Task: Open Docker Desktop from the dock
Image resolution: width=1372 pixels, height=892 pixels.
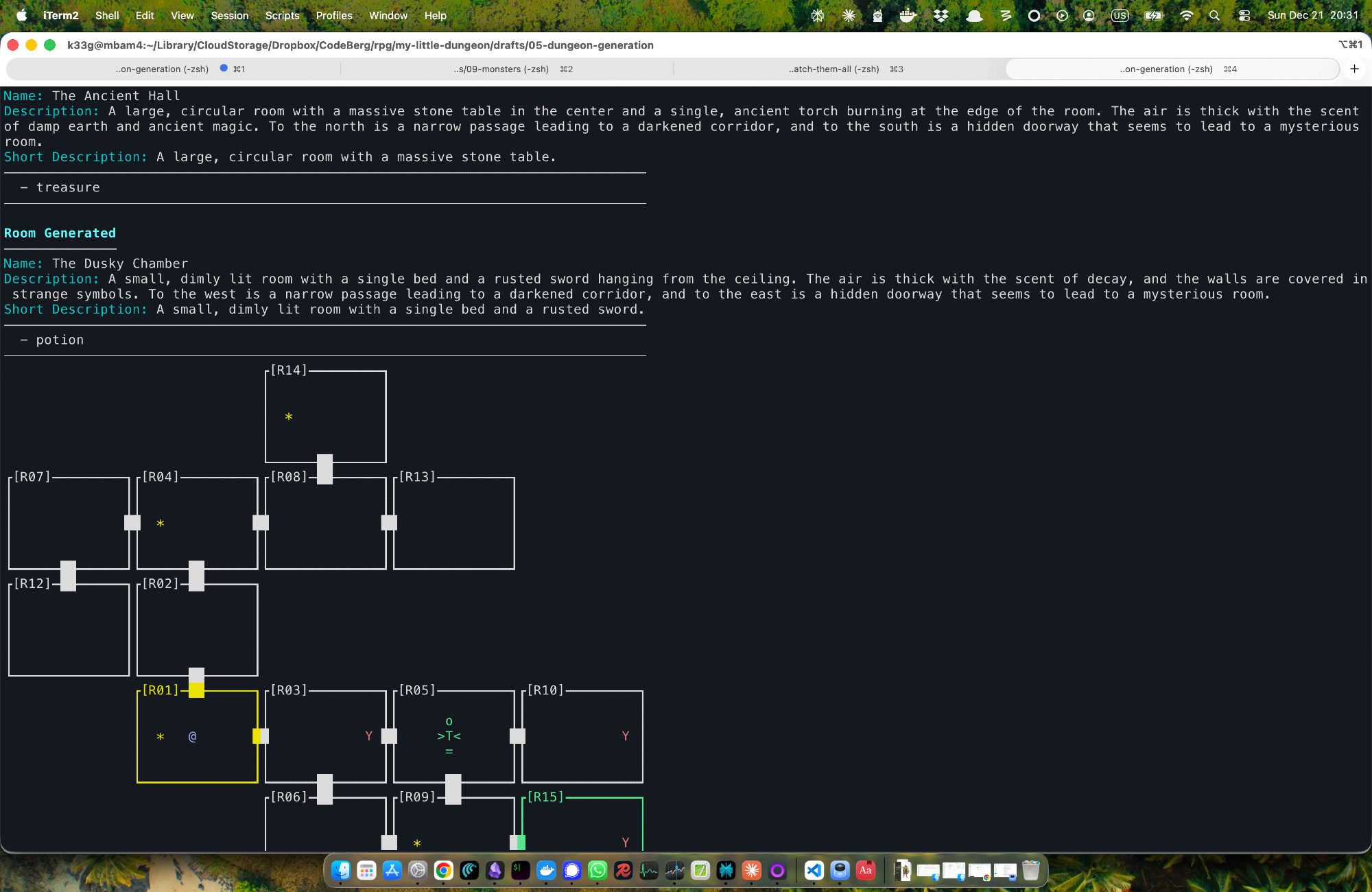Action: click(x=546, y=871)
